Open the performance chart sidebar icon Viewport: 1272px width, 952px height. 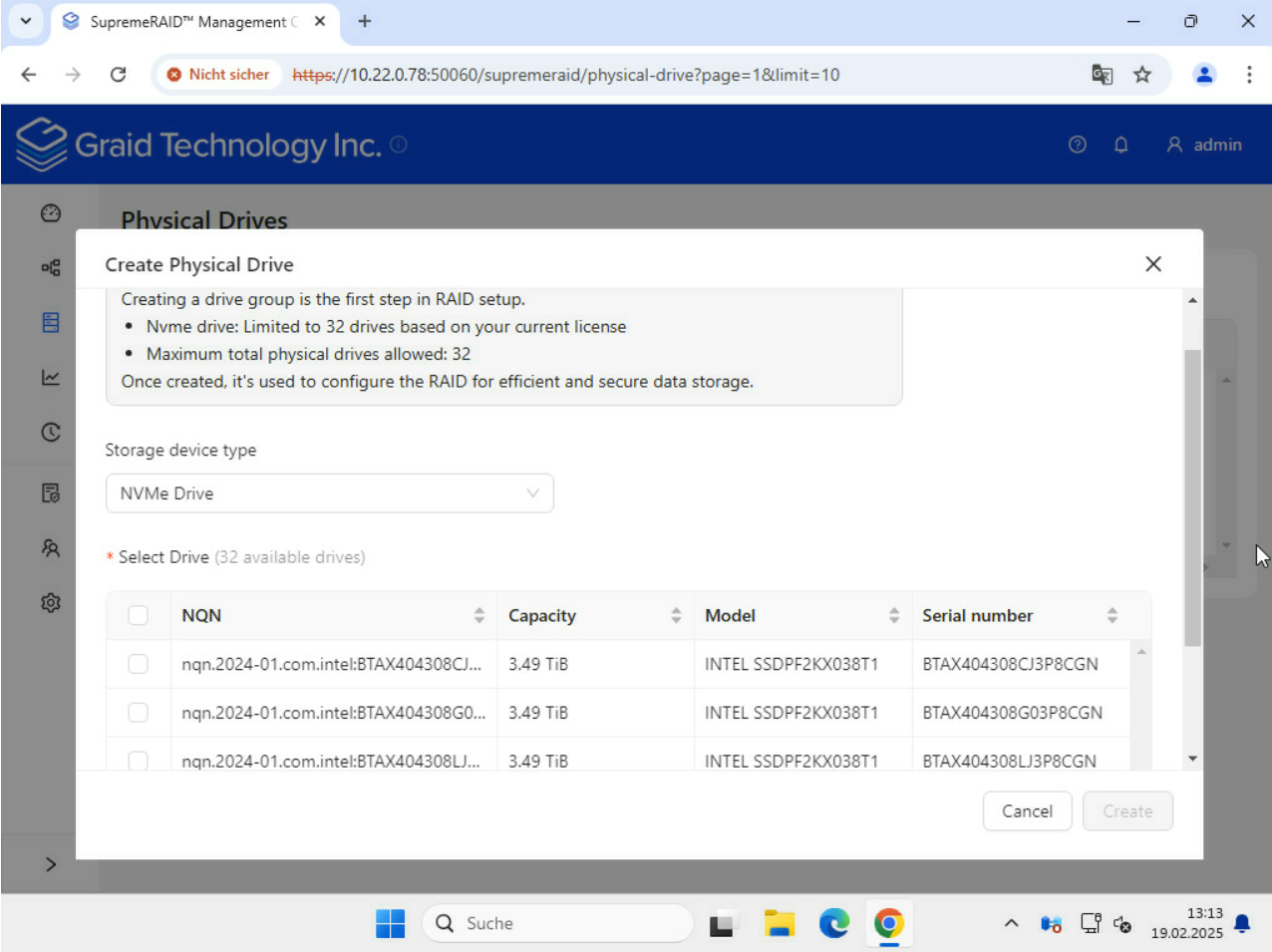51,377
